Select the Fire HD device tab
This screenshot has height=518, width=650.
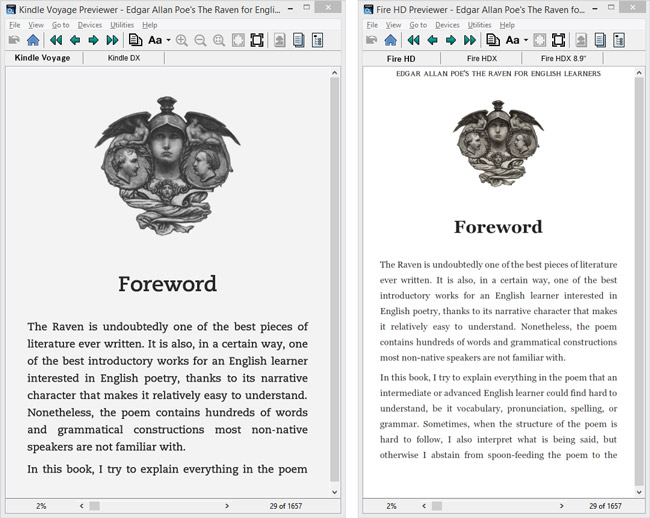[x=401, y=58]
